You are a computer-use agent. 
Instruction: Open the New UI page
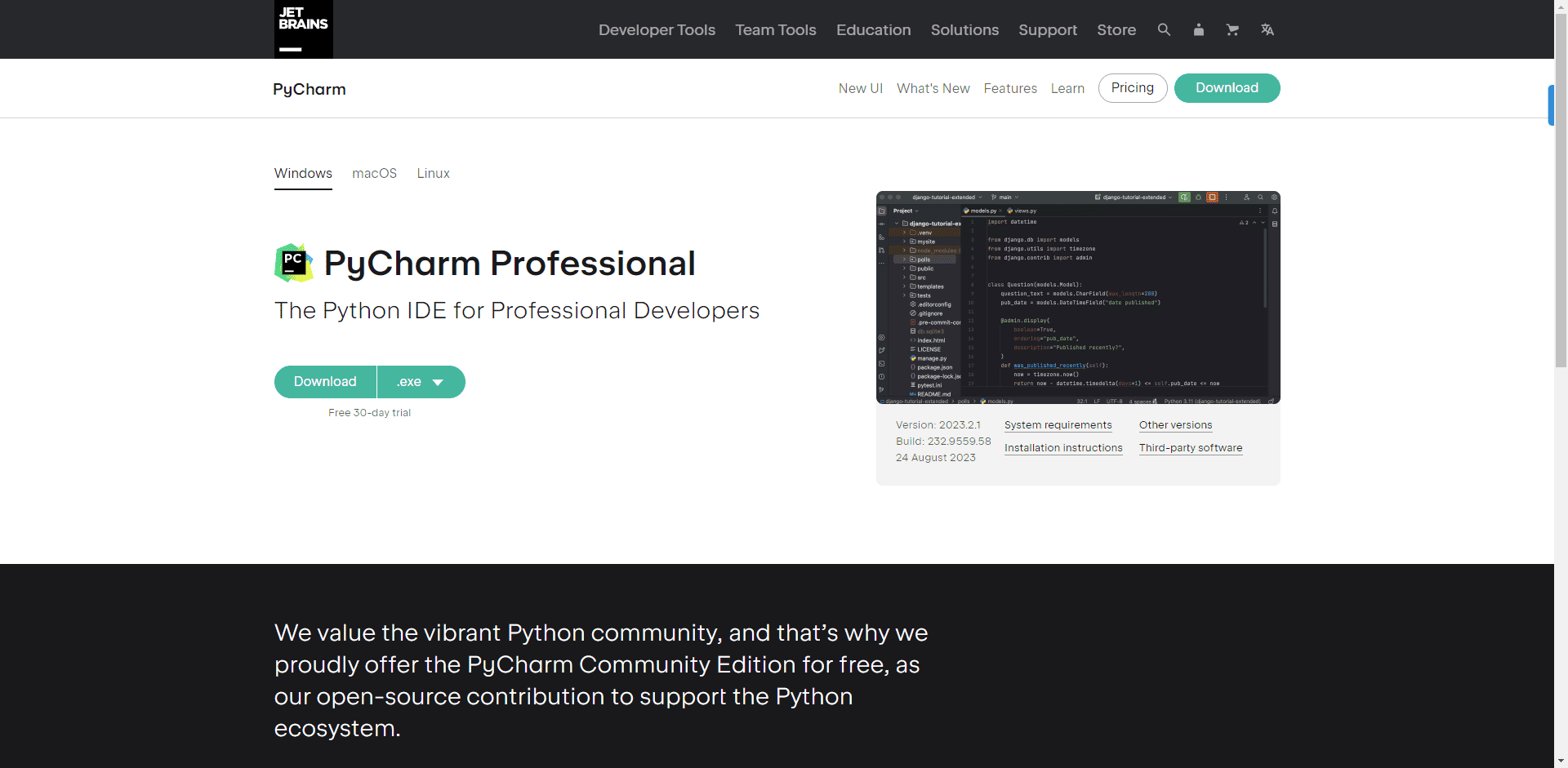(861, 88)
